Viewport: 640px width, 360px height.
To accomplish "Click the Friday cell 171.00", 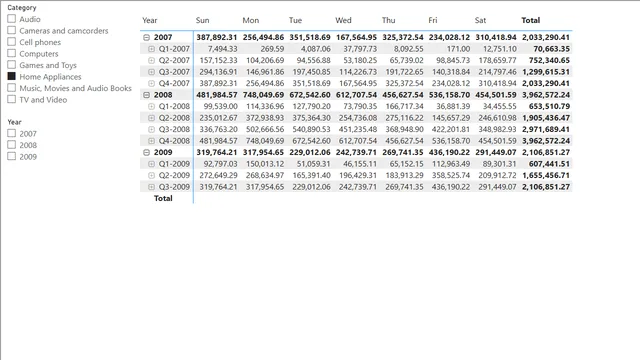I will click(x=458, y=49).
